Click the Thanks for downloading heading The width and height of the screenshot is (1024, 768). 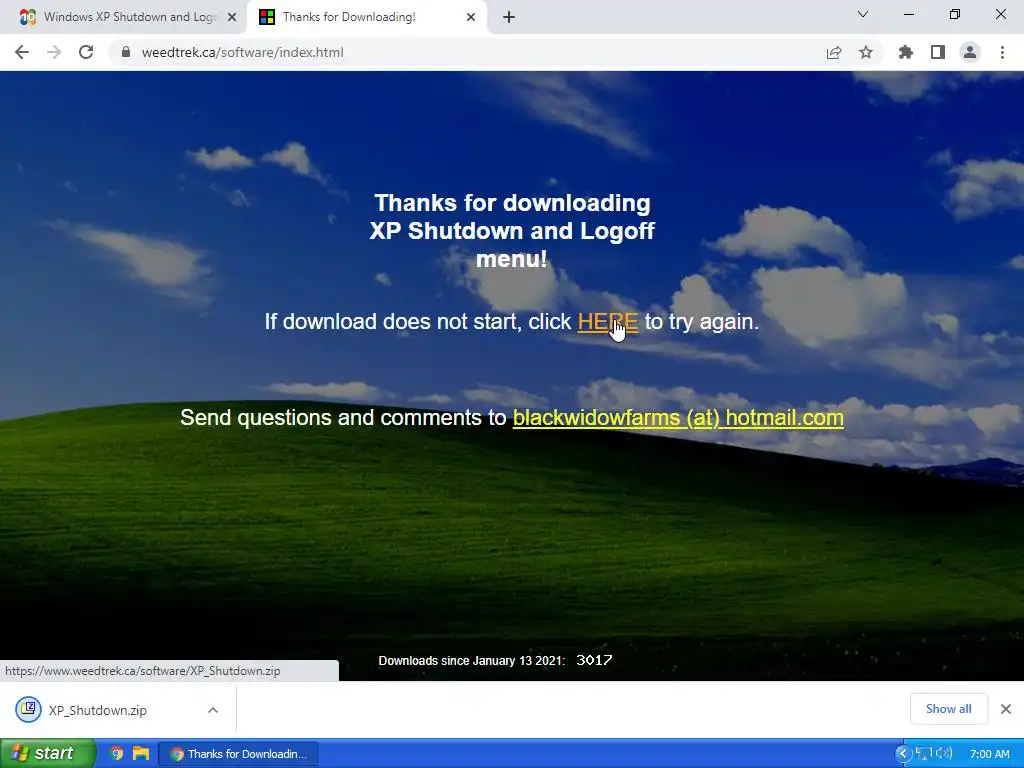click(512, 231)
